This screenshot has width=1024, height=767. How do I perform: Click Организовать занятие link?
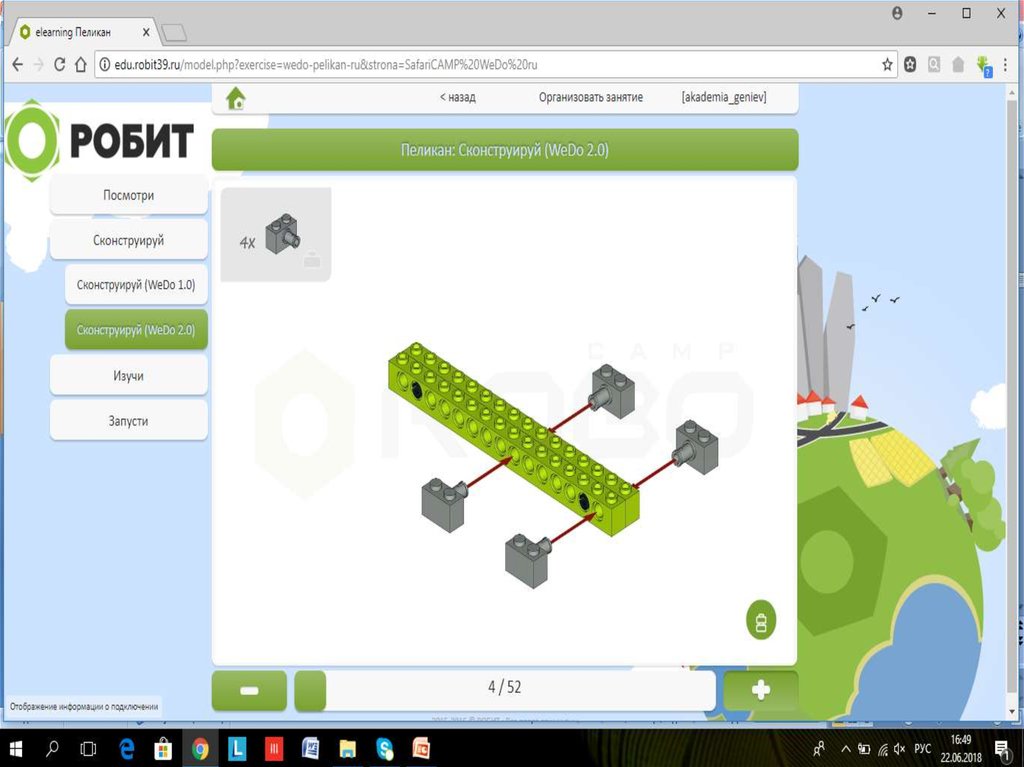591,97
